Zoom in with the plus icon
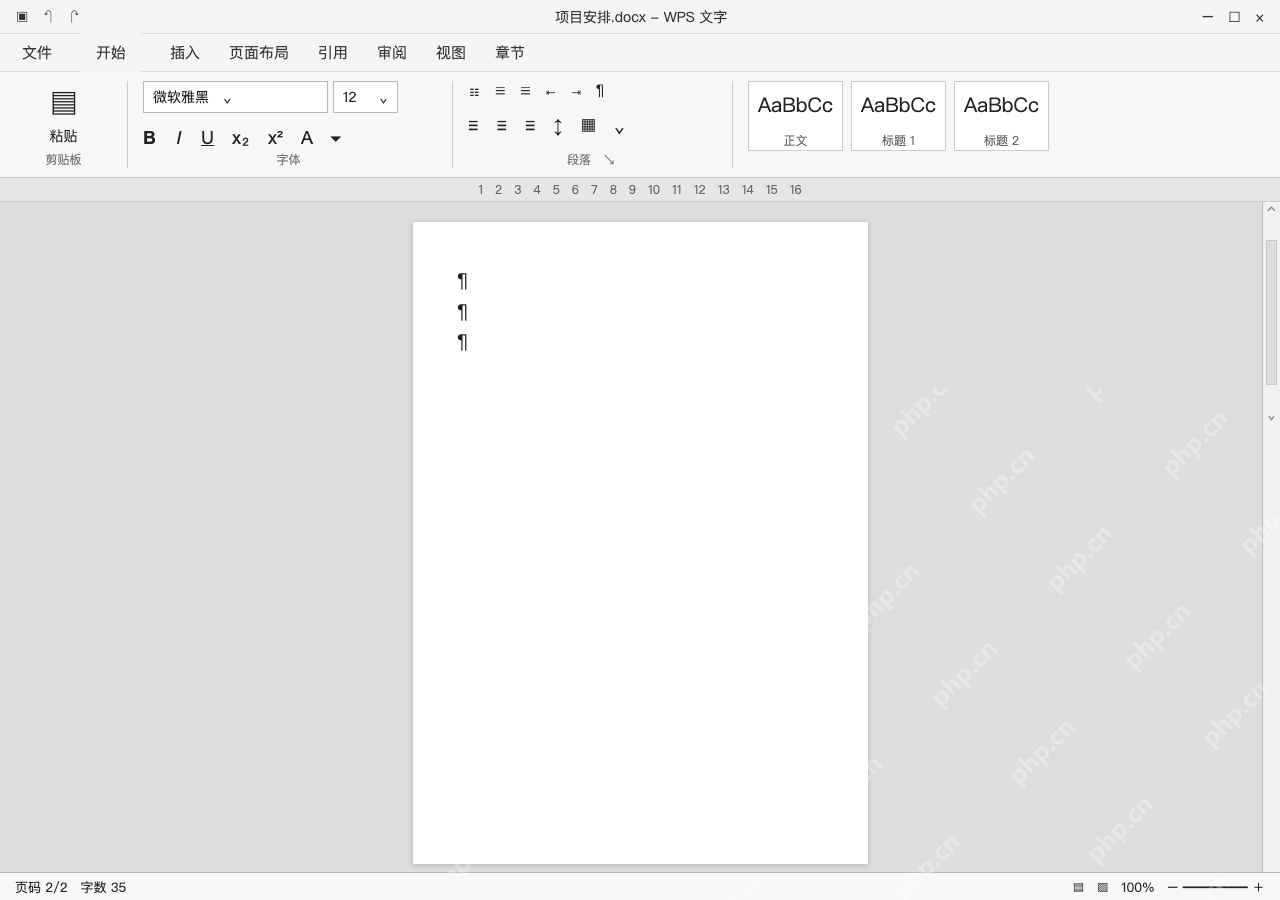Screen dimensions: 1280x900 1258,887
